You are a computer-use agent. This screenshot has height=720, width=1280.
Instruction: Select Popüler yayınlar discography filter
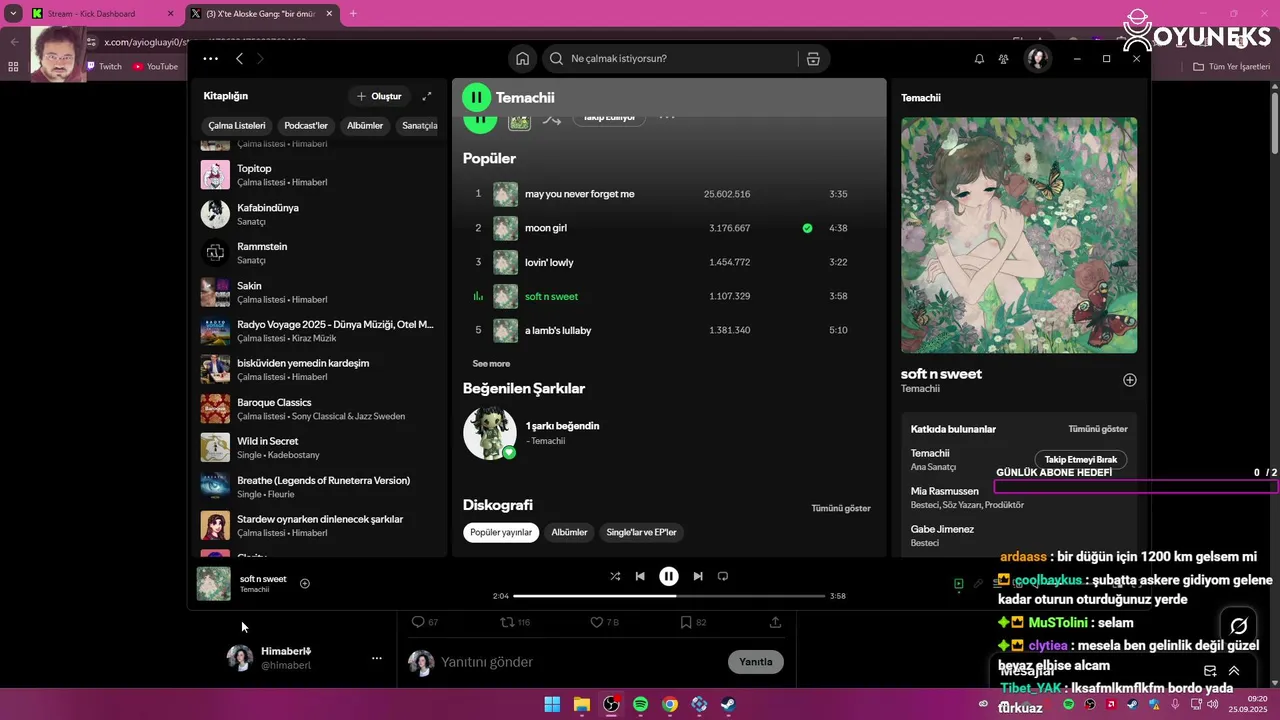[501, 532]
